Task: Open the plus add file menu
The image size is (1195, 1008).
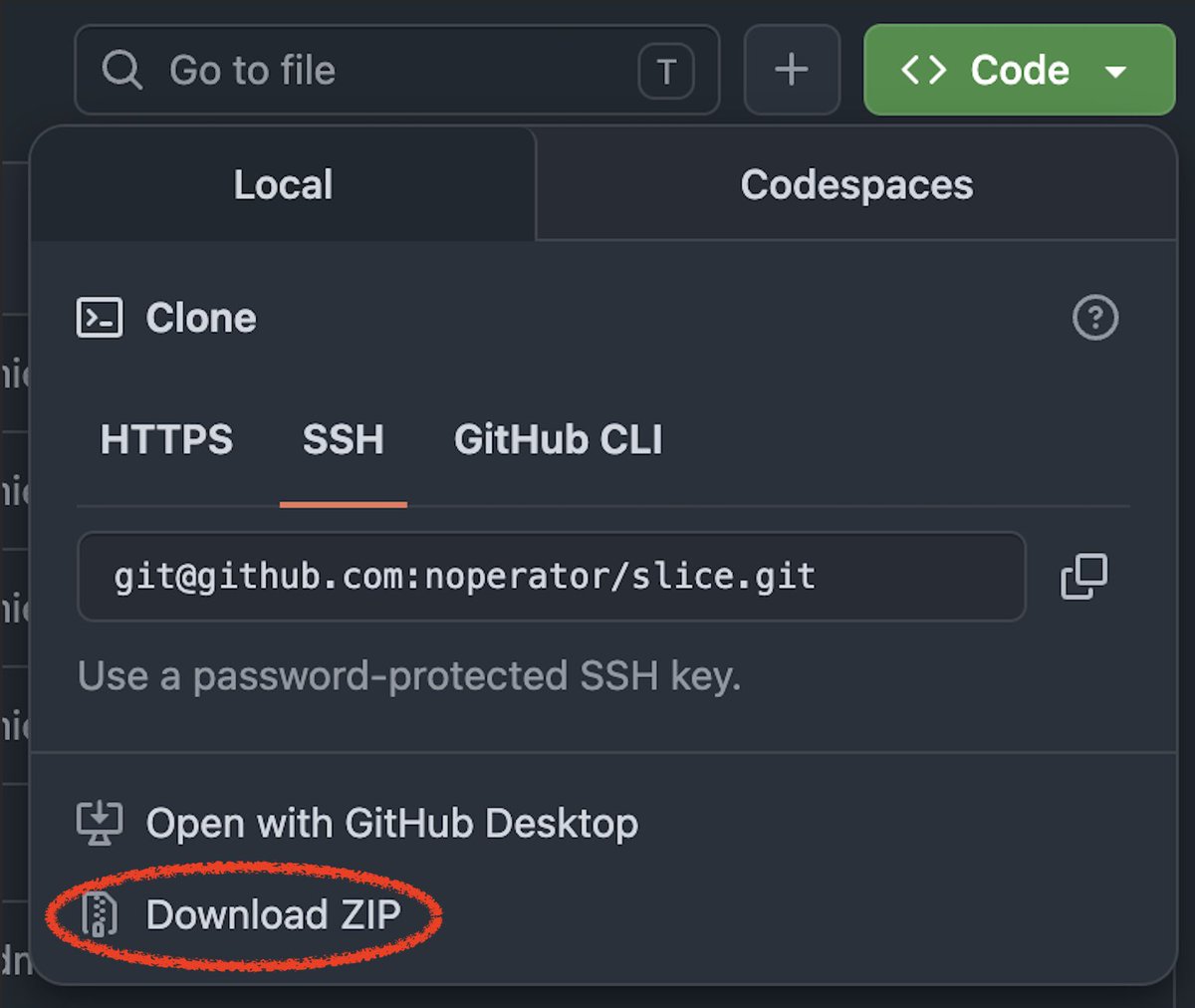Action: [x=792, y=70]
